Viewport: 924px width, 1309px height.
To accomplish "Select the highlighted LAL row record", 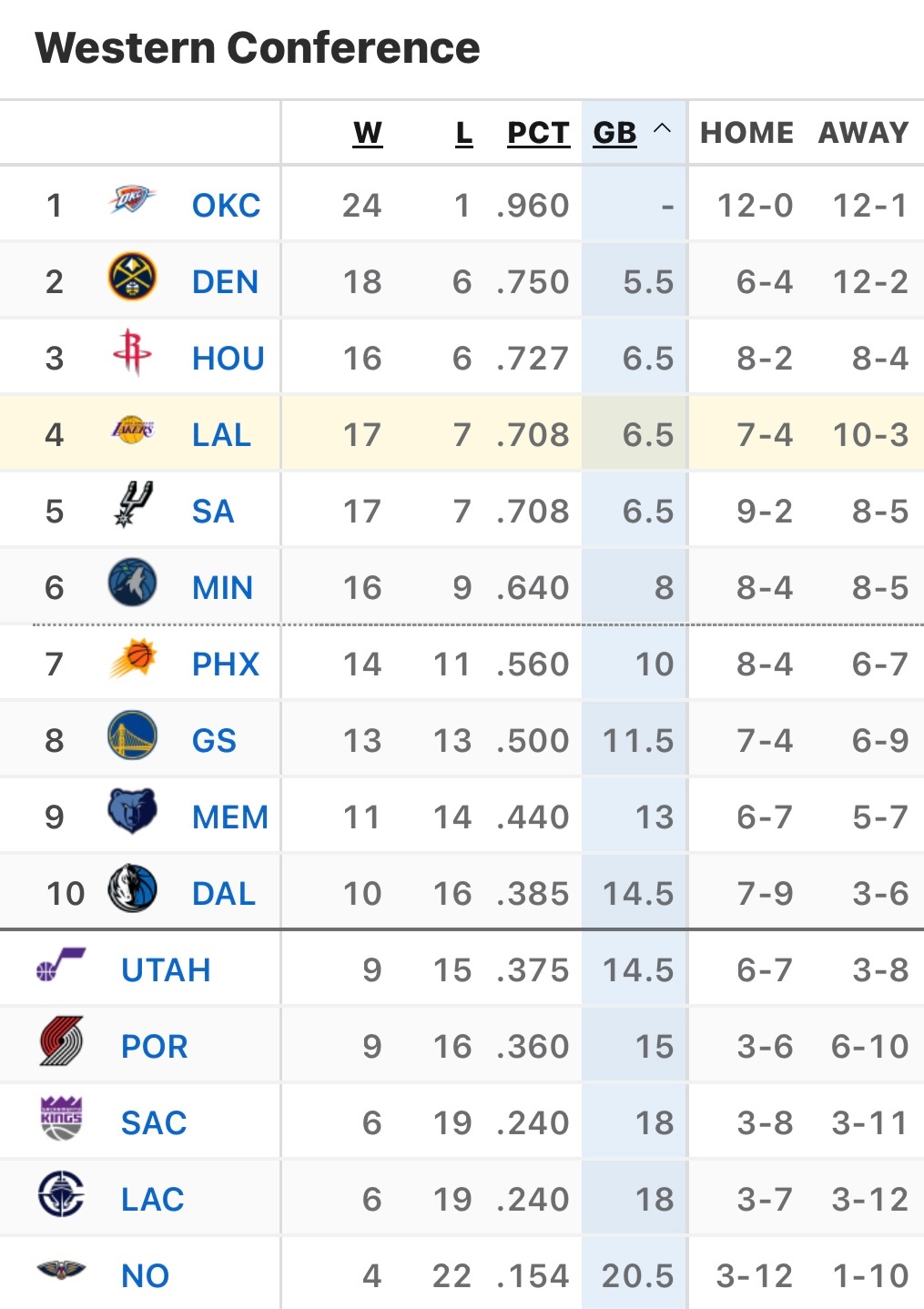I will point(462,433).
